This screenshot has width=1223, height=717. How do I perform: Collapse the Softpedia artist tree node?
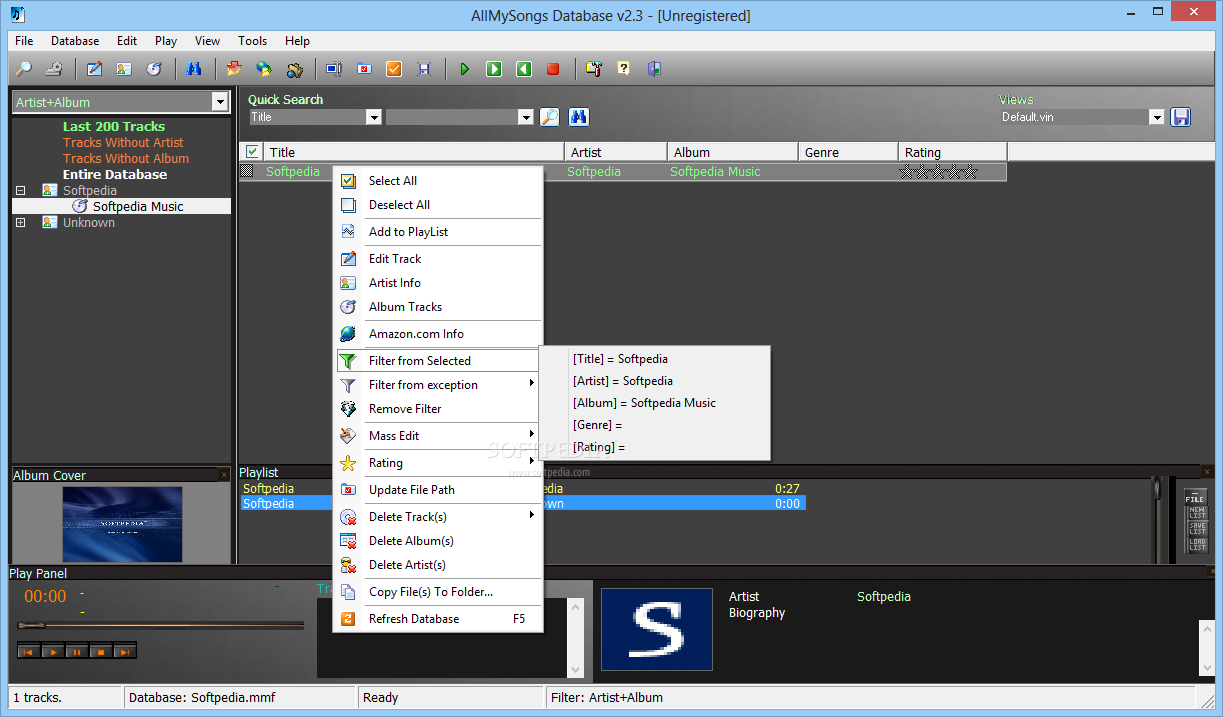point(21,190)
